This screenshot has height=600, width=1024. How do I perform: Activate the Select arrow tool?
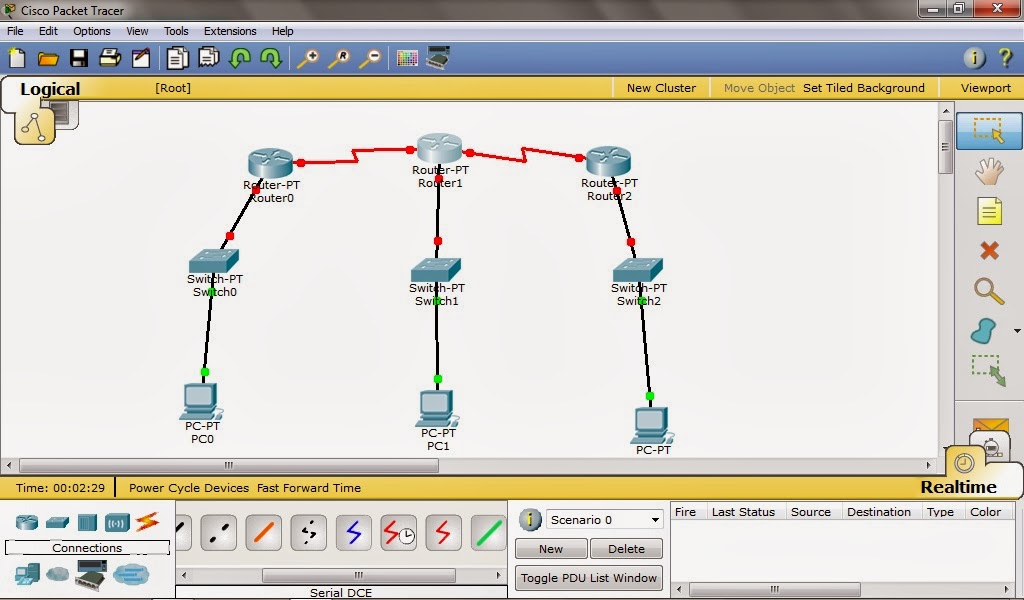point(988,131)
